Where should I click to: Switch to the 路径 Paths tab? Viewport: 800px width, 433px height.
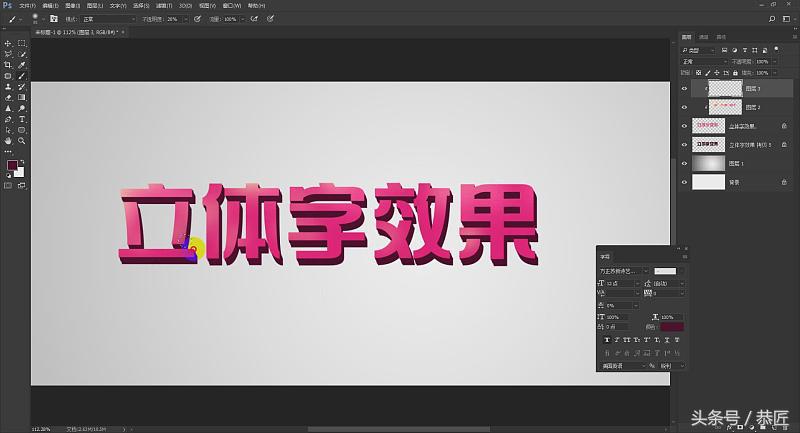coord(721,37)
